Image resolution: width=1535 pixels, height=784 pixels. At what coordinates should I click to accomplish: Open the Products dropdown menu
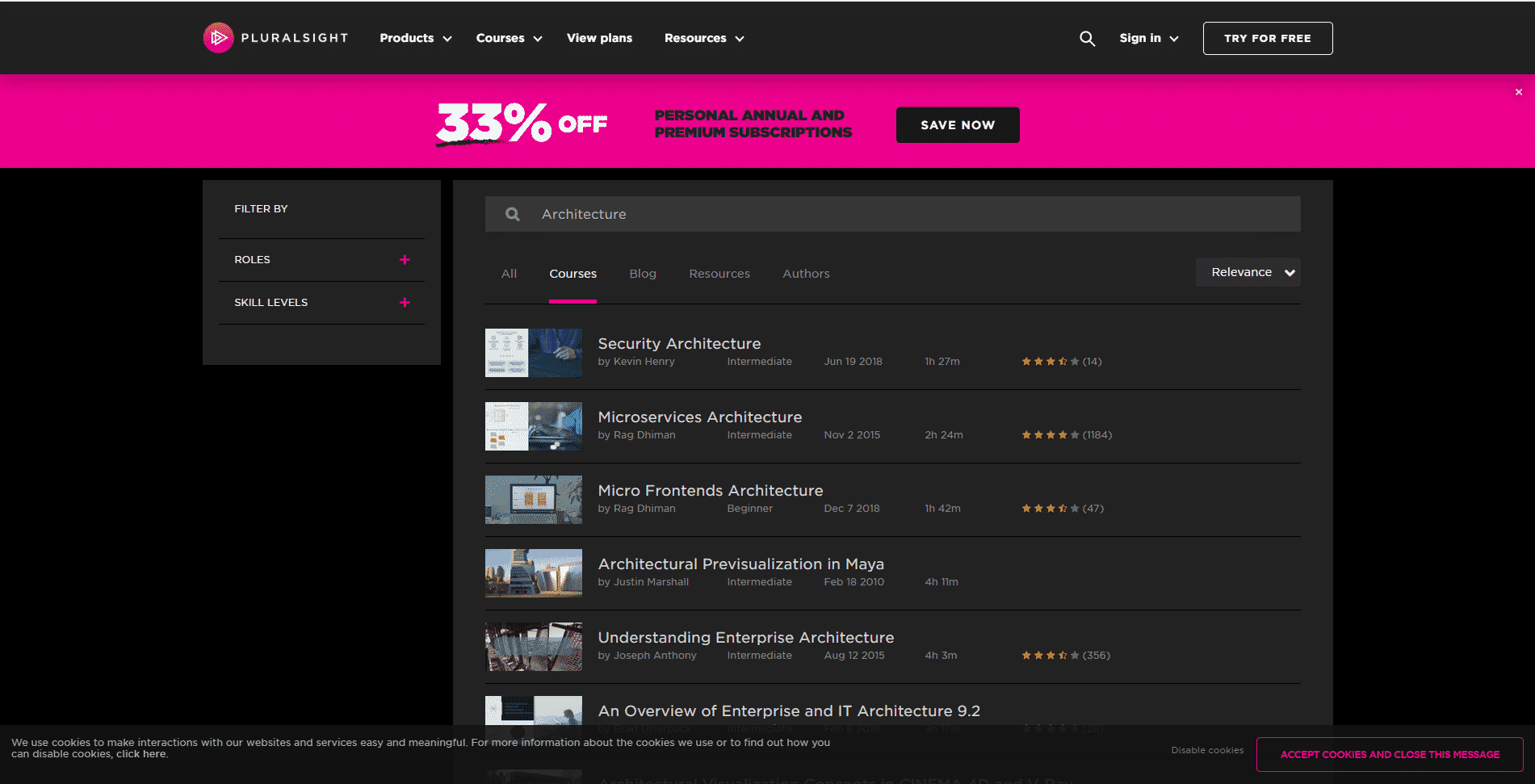point(416,38)
